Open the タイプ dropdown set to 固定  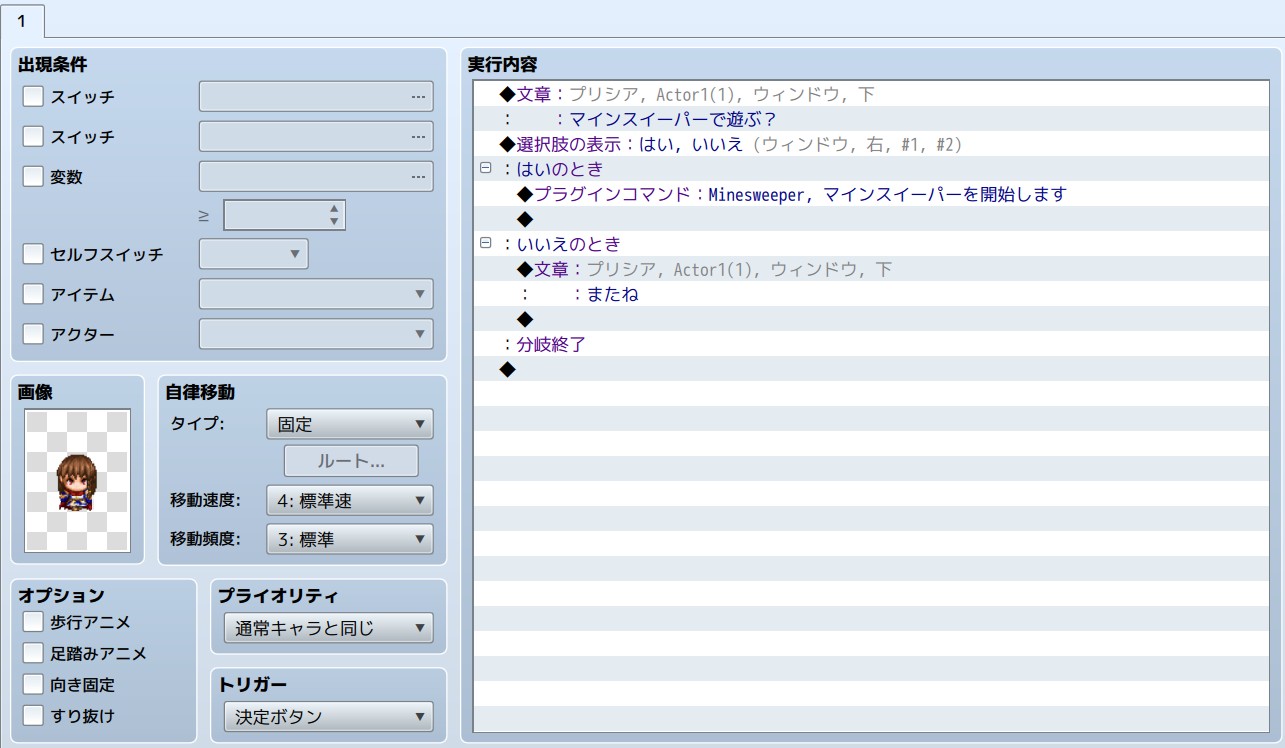349,424
